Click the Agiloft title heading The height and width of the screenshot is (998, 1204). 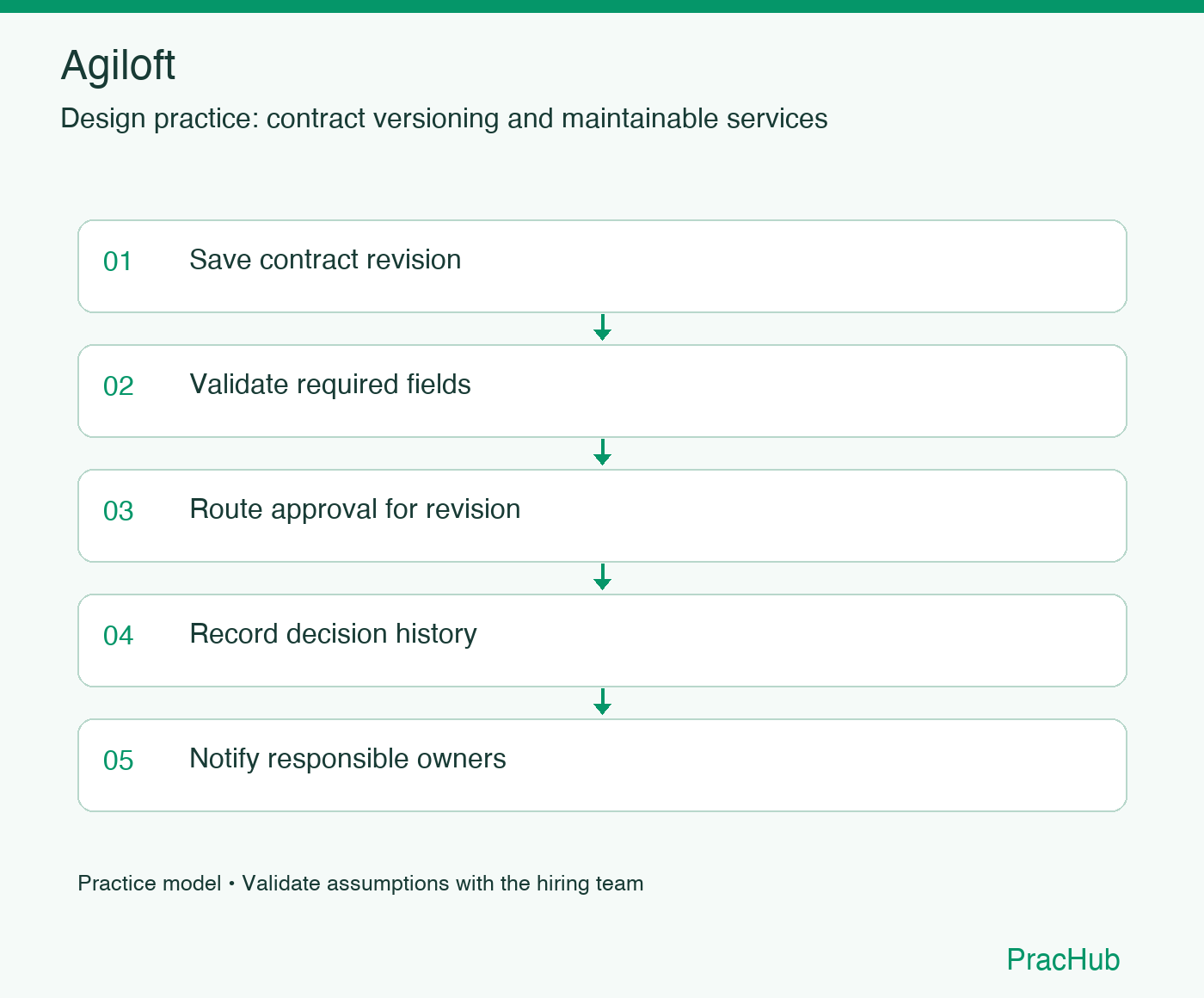point(118,65)
